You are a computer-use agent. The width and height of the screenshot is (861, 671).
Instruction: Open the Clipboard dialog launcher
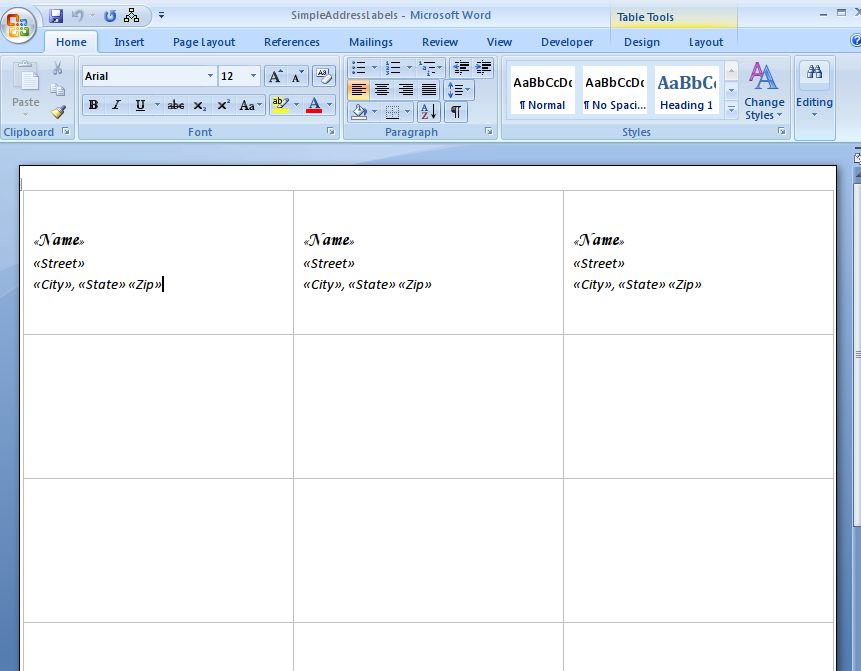(66, 131)
